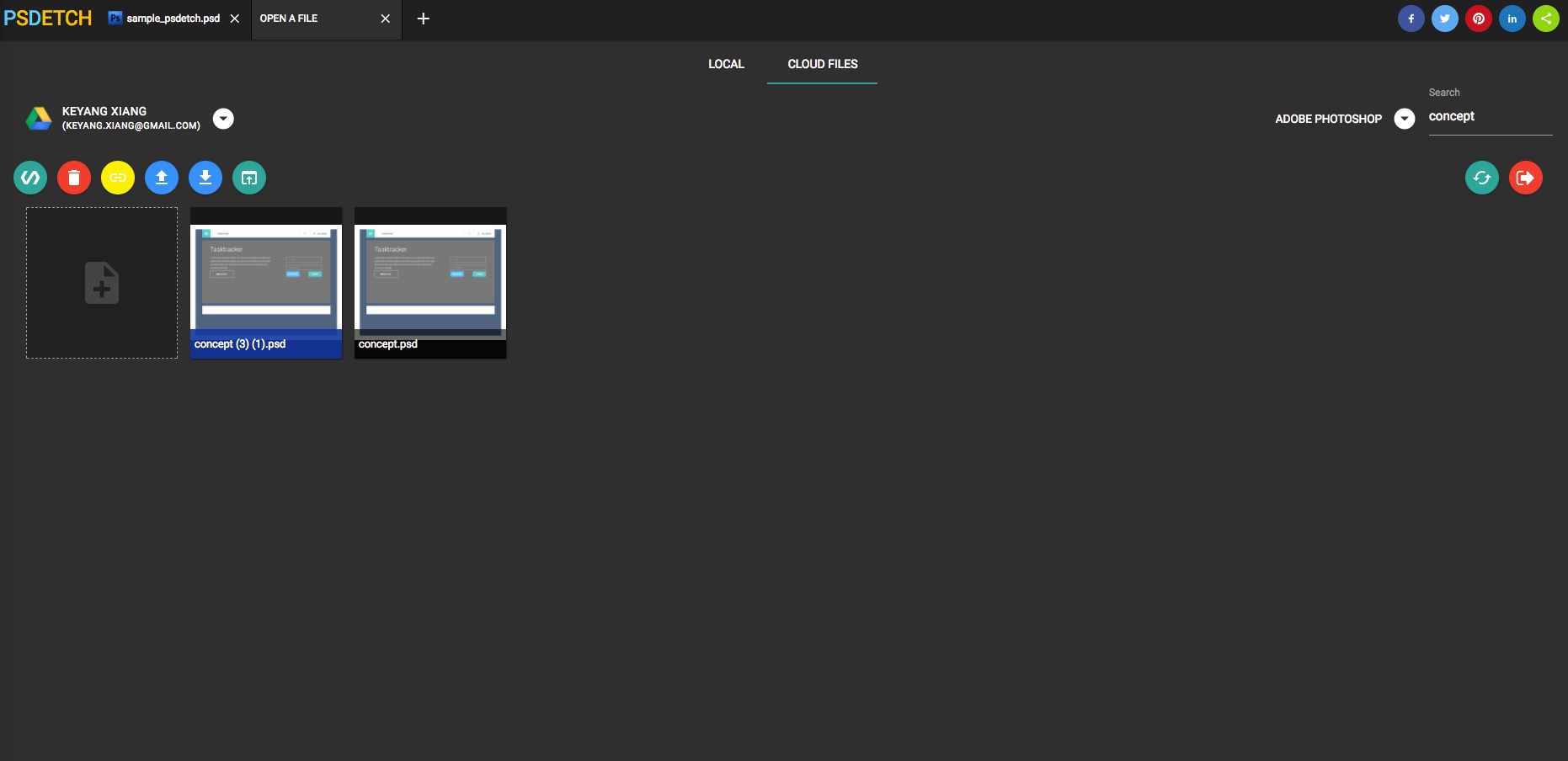
Task: Sign out using the red logout icon
Action: coord(1525,178)
